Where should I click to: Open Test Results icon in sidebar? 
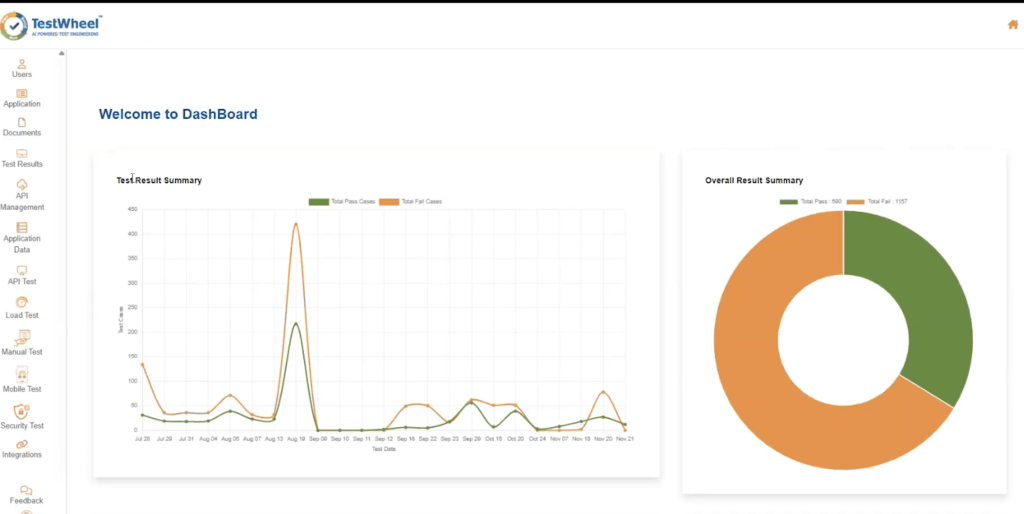22,153
